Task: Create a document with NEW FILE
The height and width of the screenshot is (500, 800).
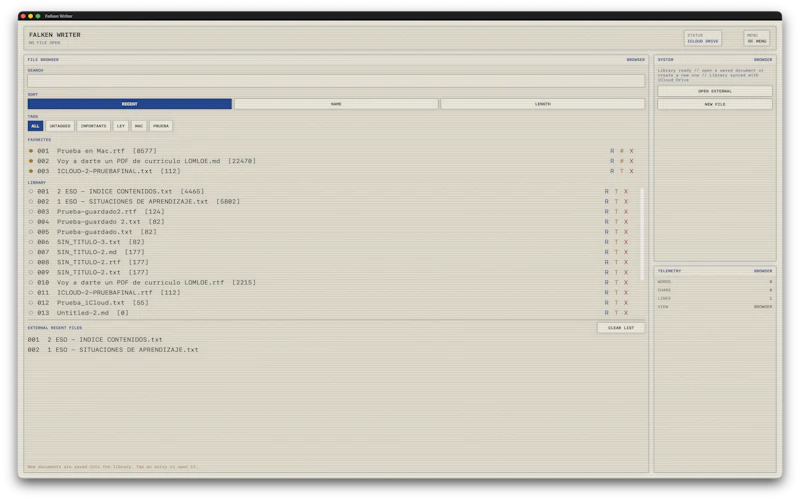Action: 715,105
